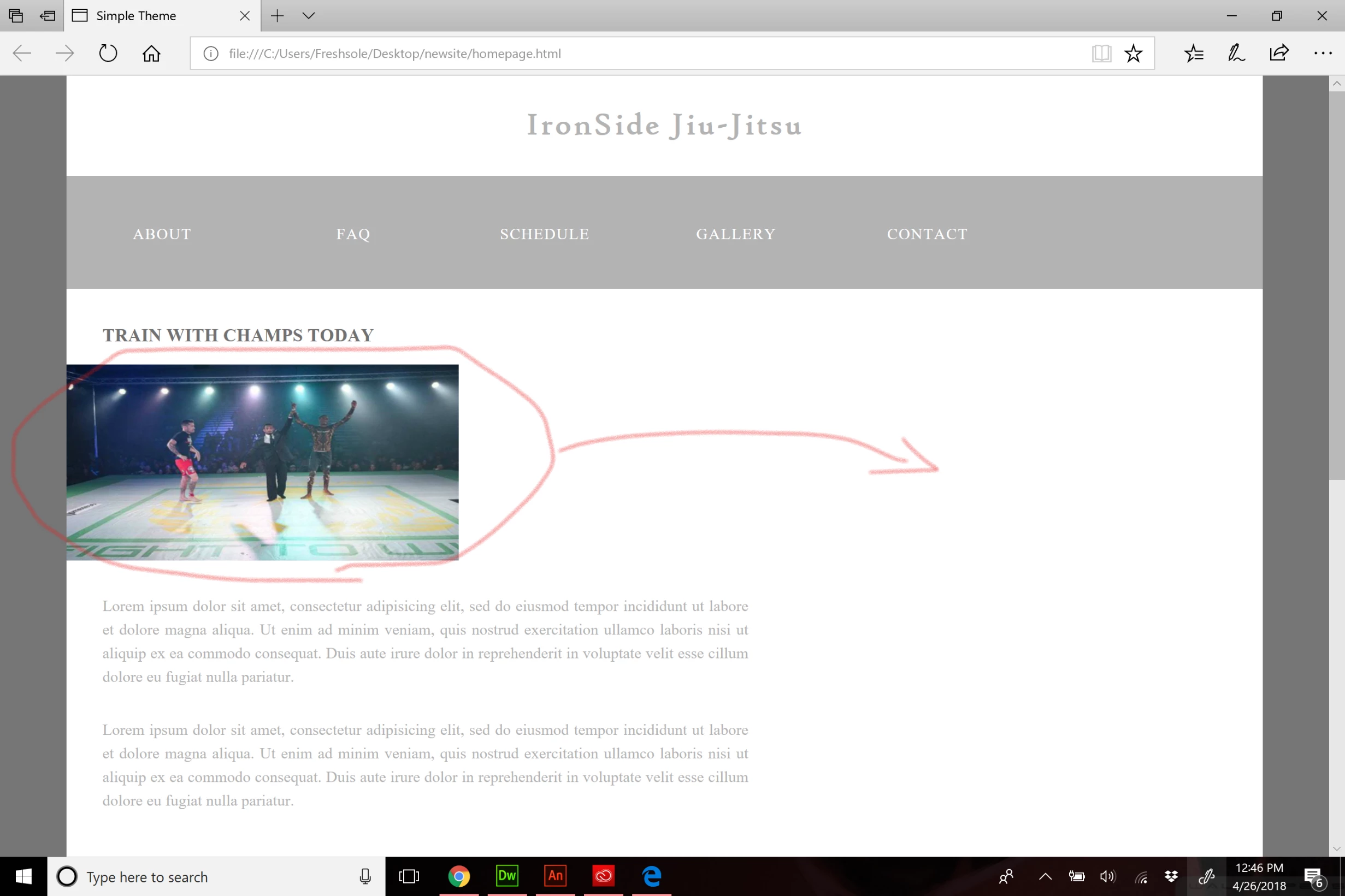Click Add notes pen icon
Viewport: 1345px width, 896px height.
[1236, 53]
